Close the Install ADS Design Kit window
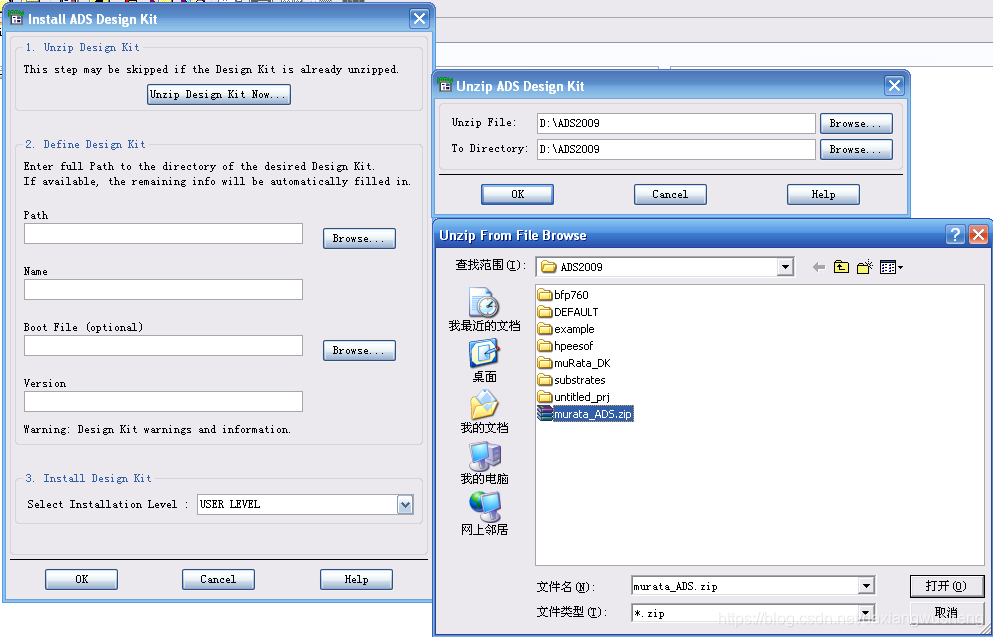Viewport: 993px width, 637px height. coord(419,18)
